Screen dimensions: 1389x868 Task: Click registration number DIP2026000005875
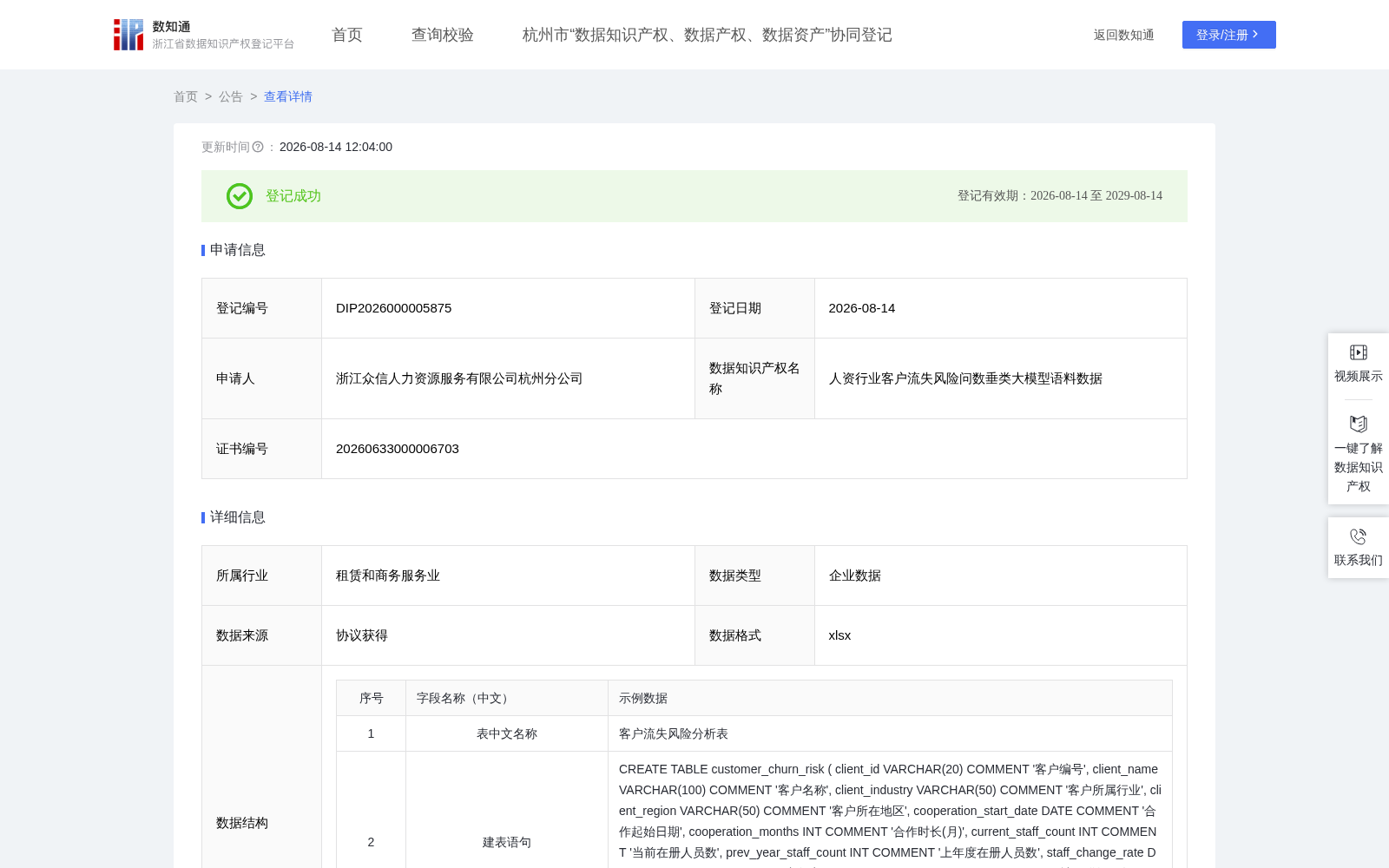[394, 308]
